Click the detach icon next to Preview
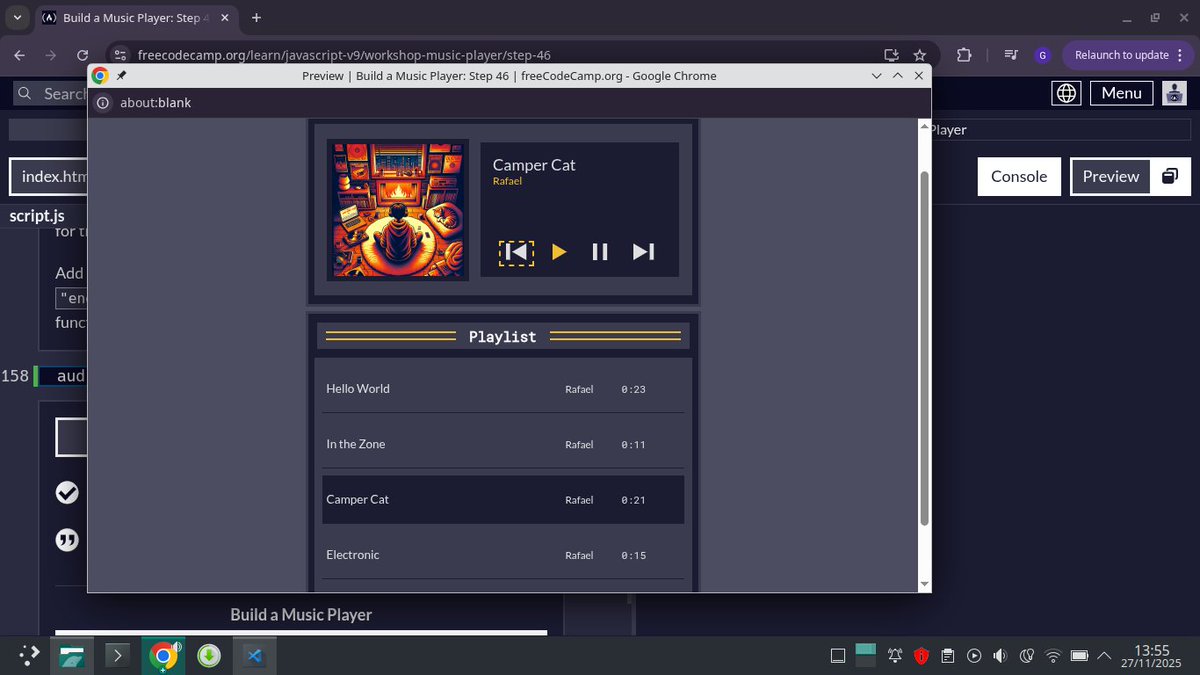This screenshot has width=1200, height=675. [x=1169, y=175]
